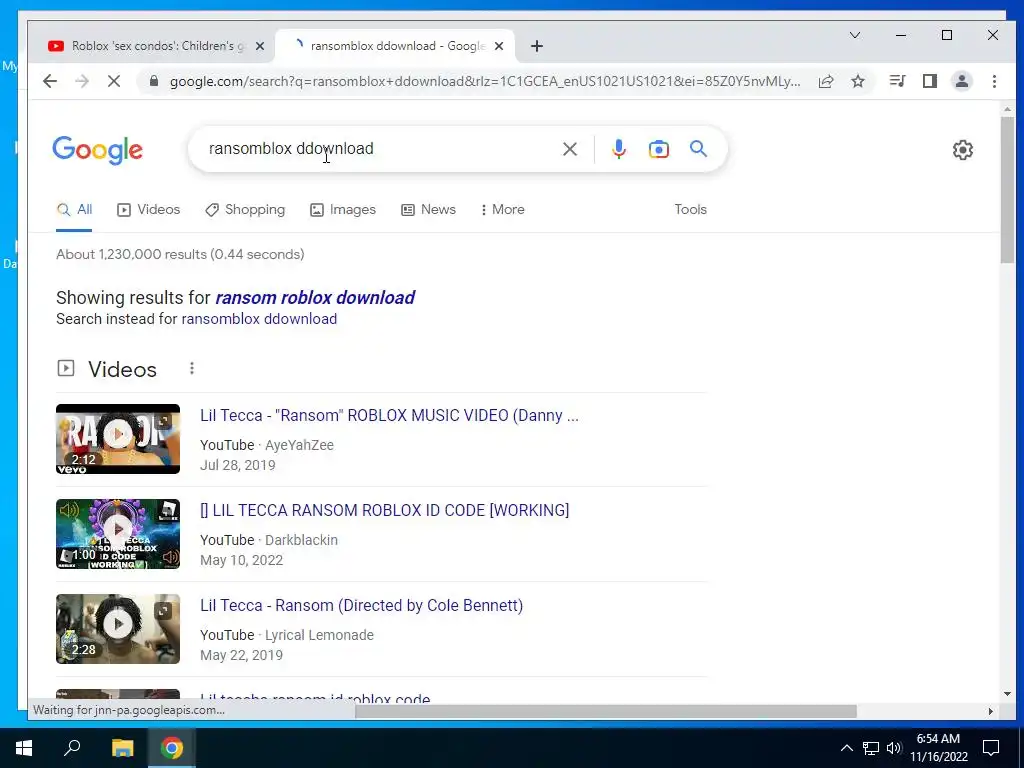Share this page from the address bar
The image size is (1024, 768).
[x=826, y=81]
